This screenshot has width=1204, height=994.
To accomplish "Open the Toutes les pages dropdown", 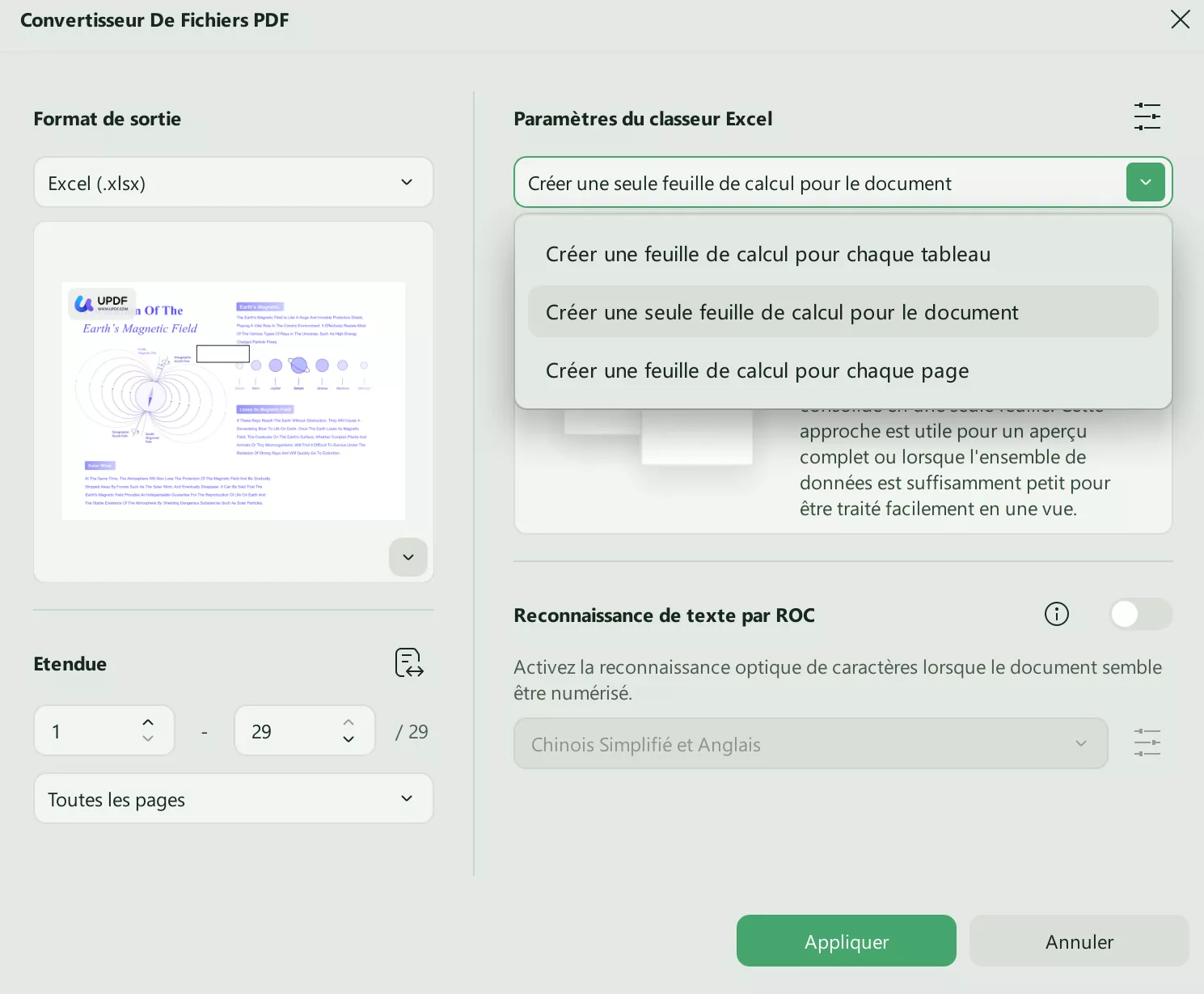I will click(233, 799).
